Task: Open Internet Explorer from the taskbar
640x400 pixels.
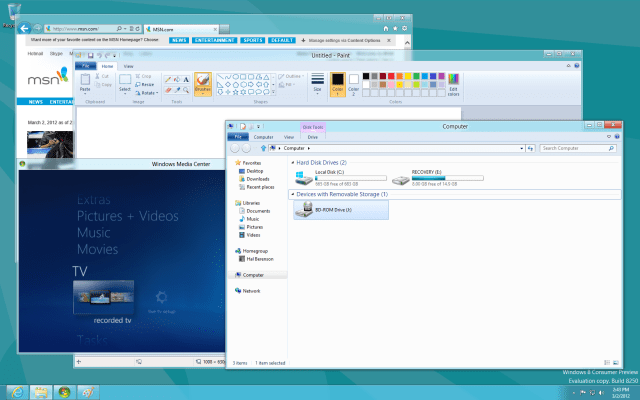Action: 17,390
